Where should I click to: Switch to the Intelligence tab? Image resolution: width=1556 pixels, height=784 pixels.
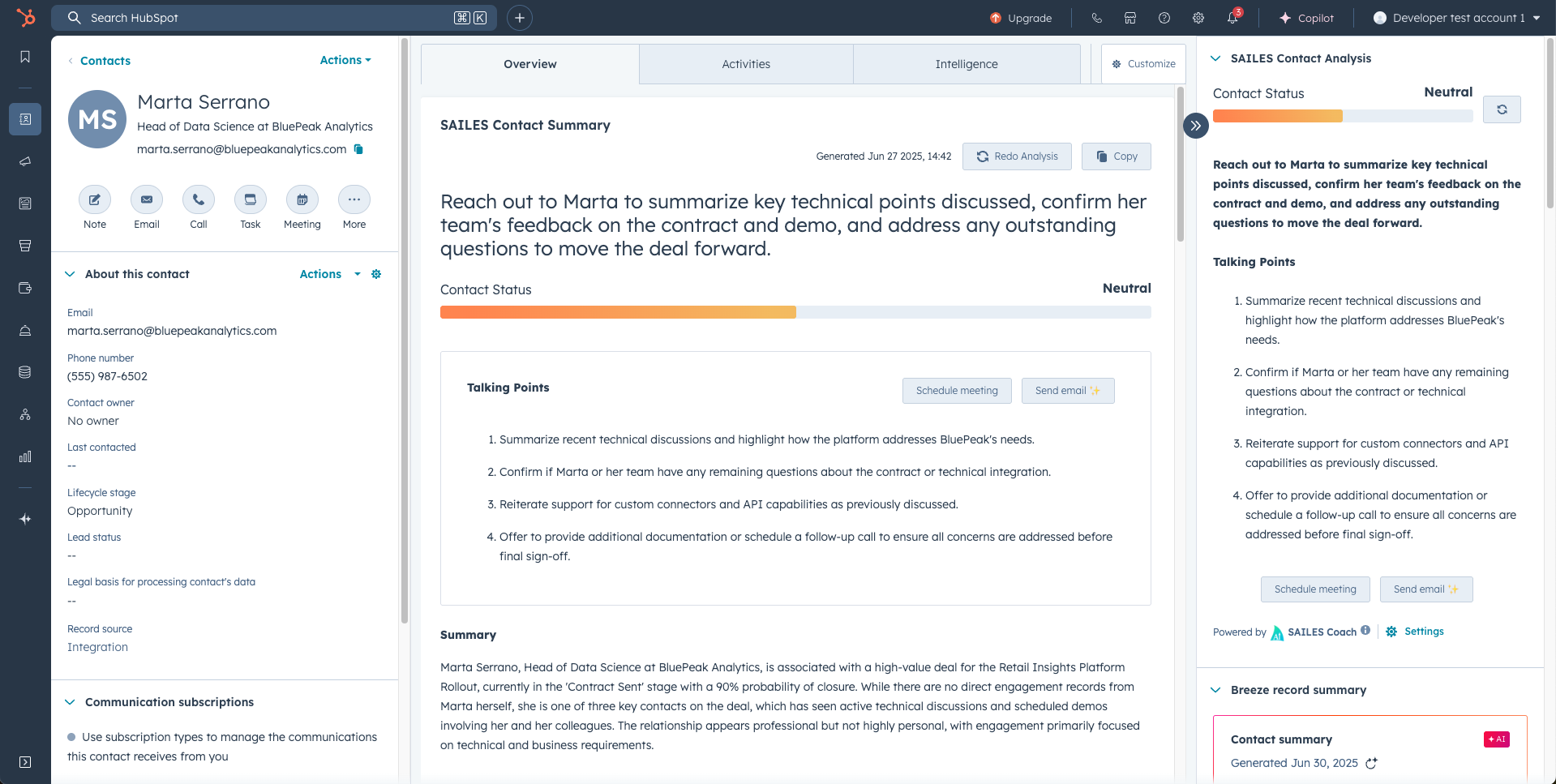click(967, 64)
